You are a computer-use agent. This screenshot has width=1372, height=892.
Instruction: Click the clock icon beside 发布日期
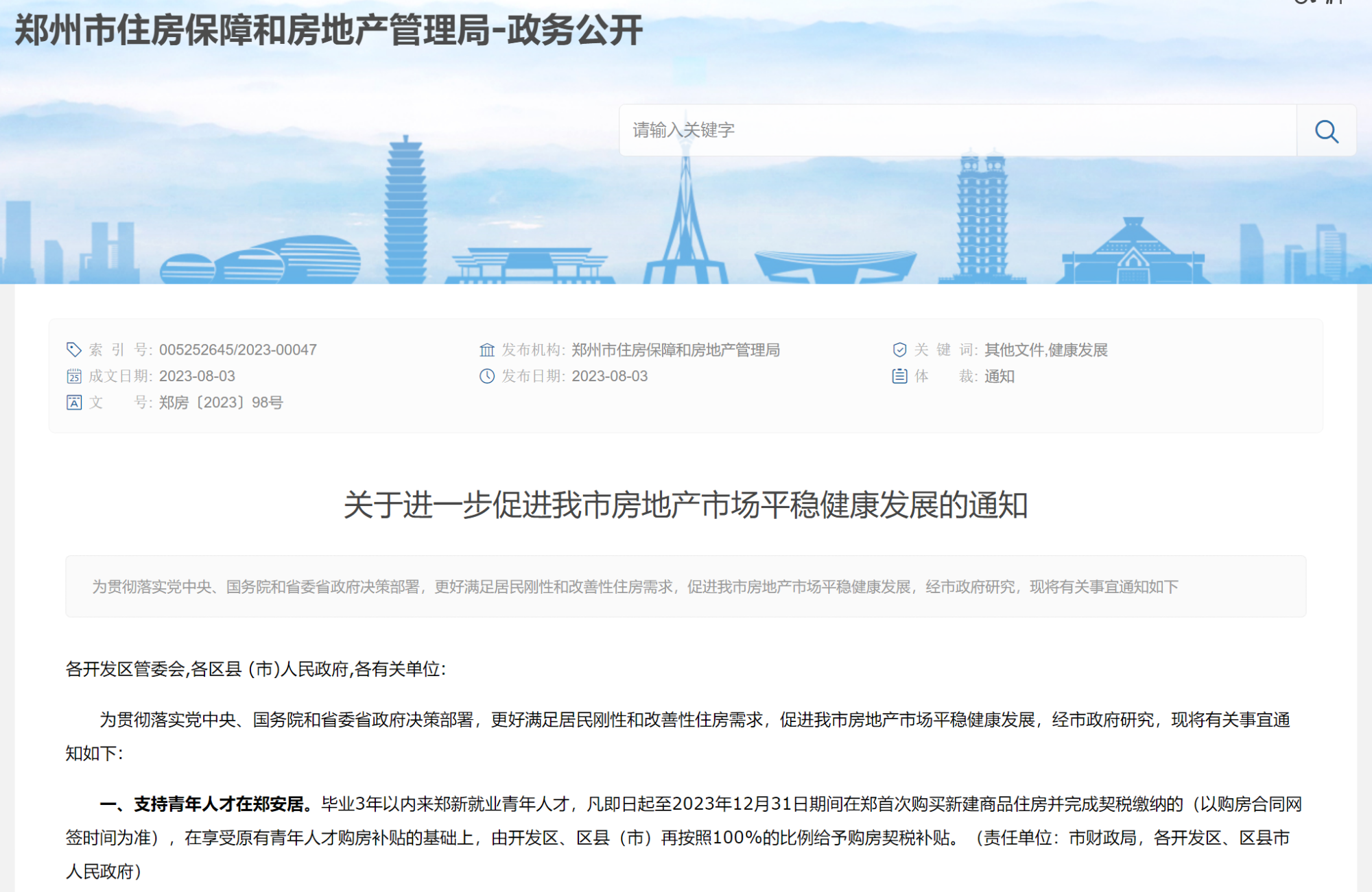[486, 376]
